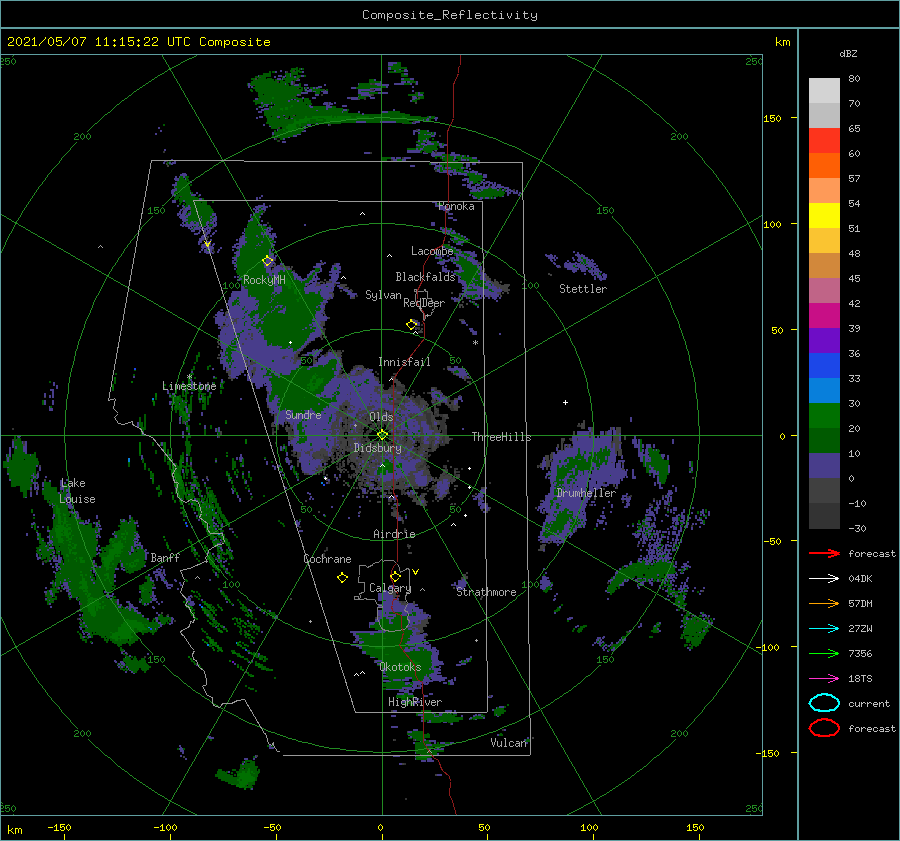900x841 pixels.
Task: Click the Drumheller city label
Action: click(x=585, y=493)
